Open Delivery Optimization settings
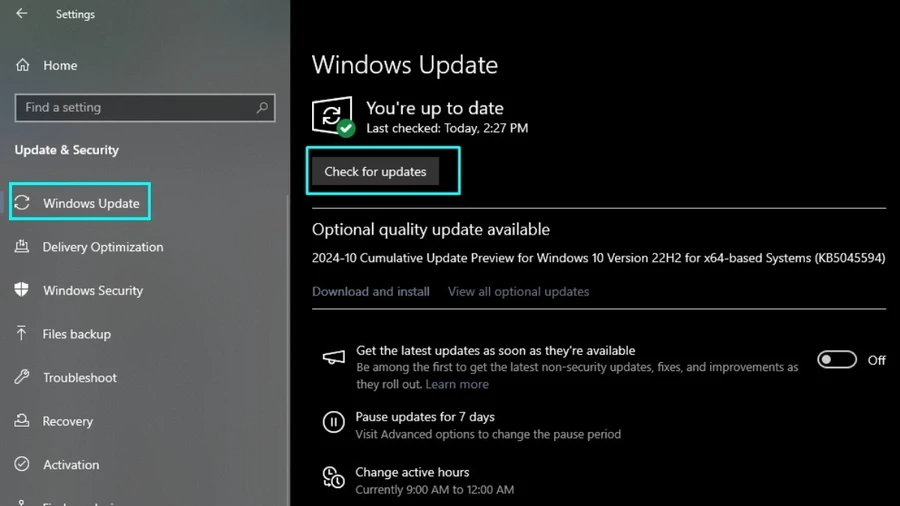The image size is (900, 506). pyautogui.click(x=103, y=247)
